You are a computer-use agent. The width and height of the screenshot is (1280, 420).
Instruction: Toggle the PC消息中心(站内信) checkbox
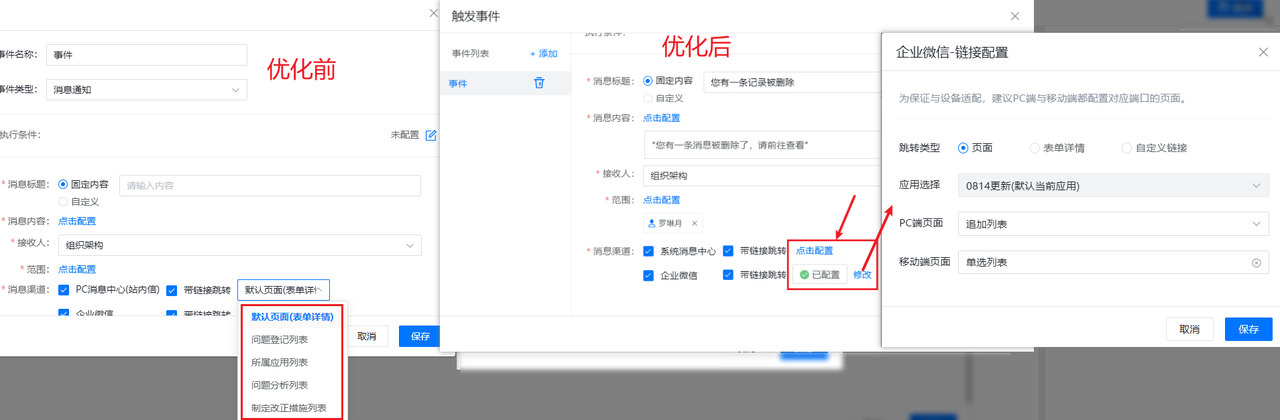point(64,290)
